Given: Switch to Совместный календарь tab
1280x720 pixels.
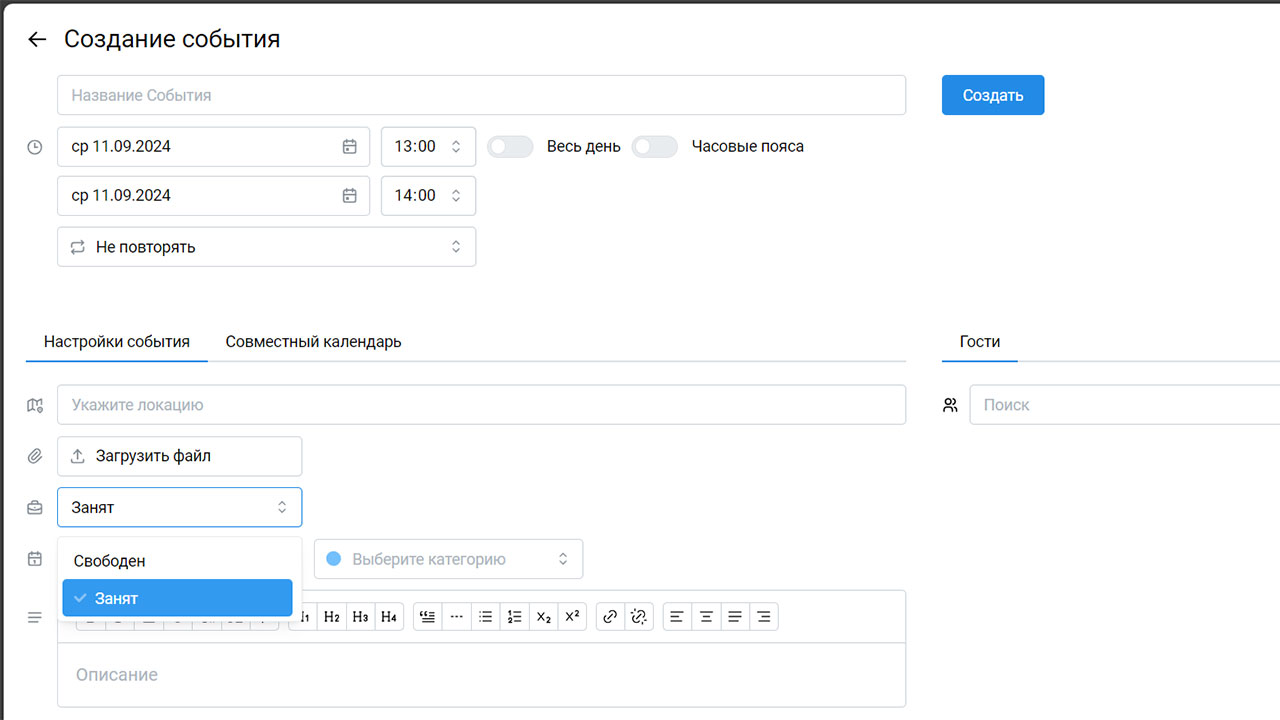Looking at the screenshot, I should (313, 342).
